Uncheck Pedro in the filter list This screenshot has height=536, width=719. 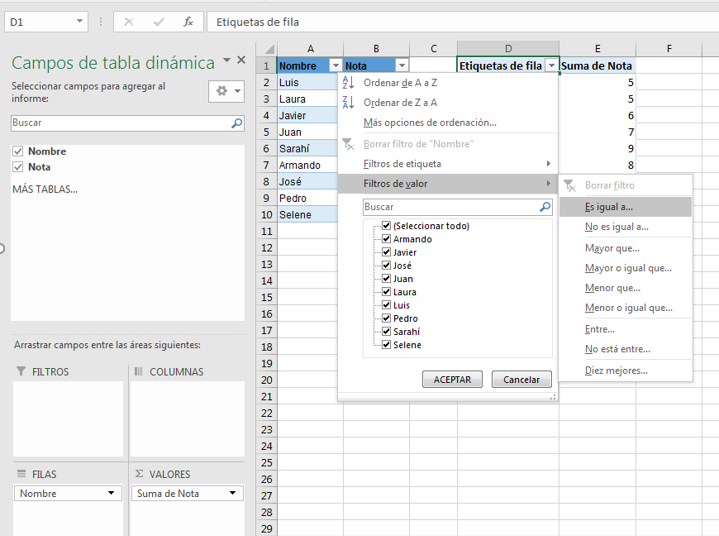[387, 318]
